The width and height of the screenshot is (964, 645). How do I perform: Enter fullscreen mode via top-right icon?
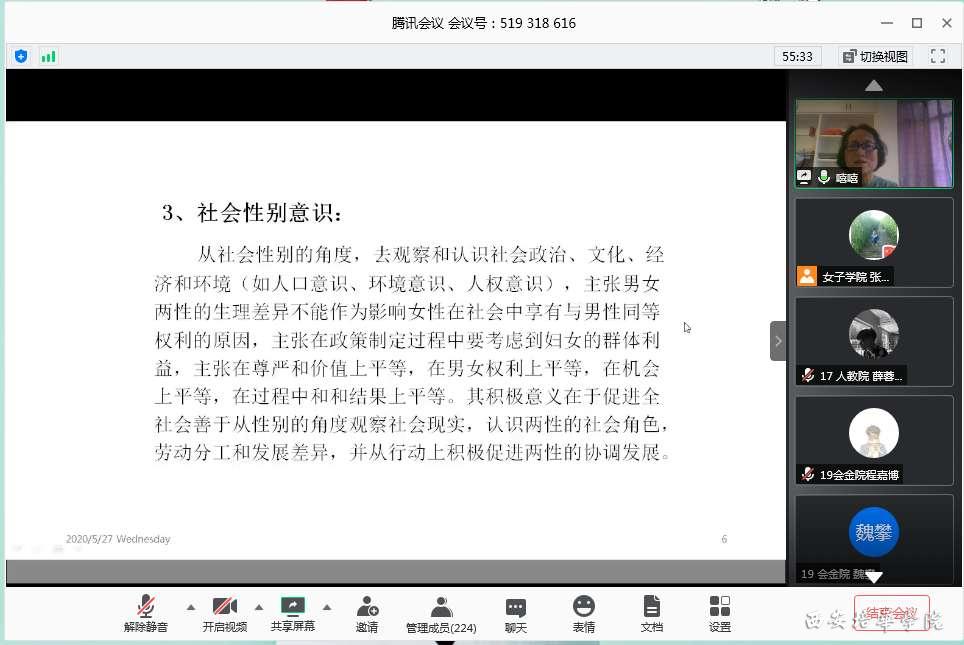938,57
